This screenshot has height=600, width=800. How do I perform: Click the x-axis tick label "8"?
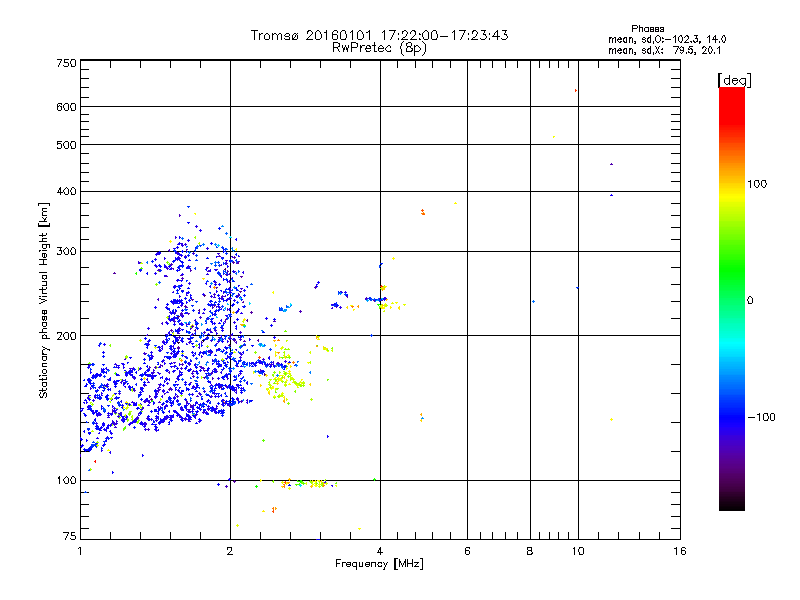point(530,551)
